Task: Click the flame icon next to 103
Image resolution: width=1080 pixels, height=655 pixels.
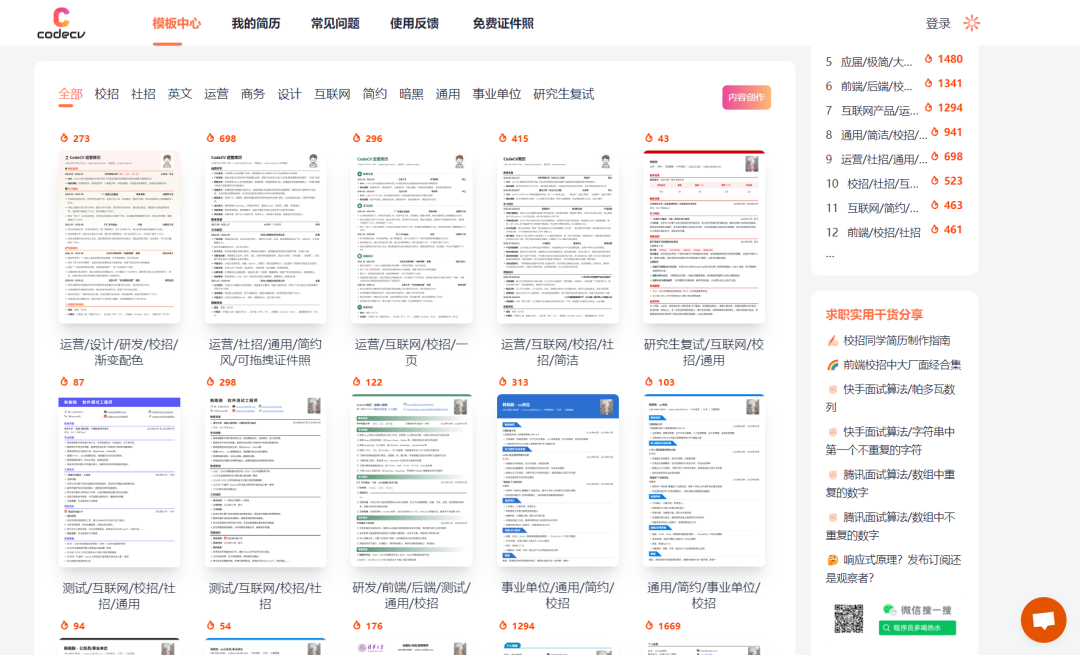Action: pyautogui.click(x=648, y=382)
